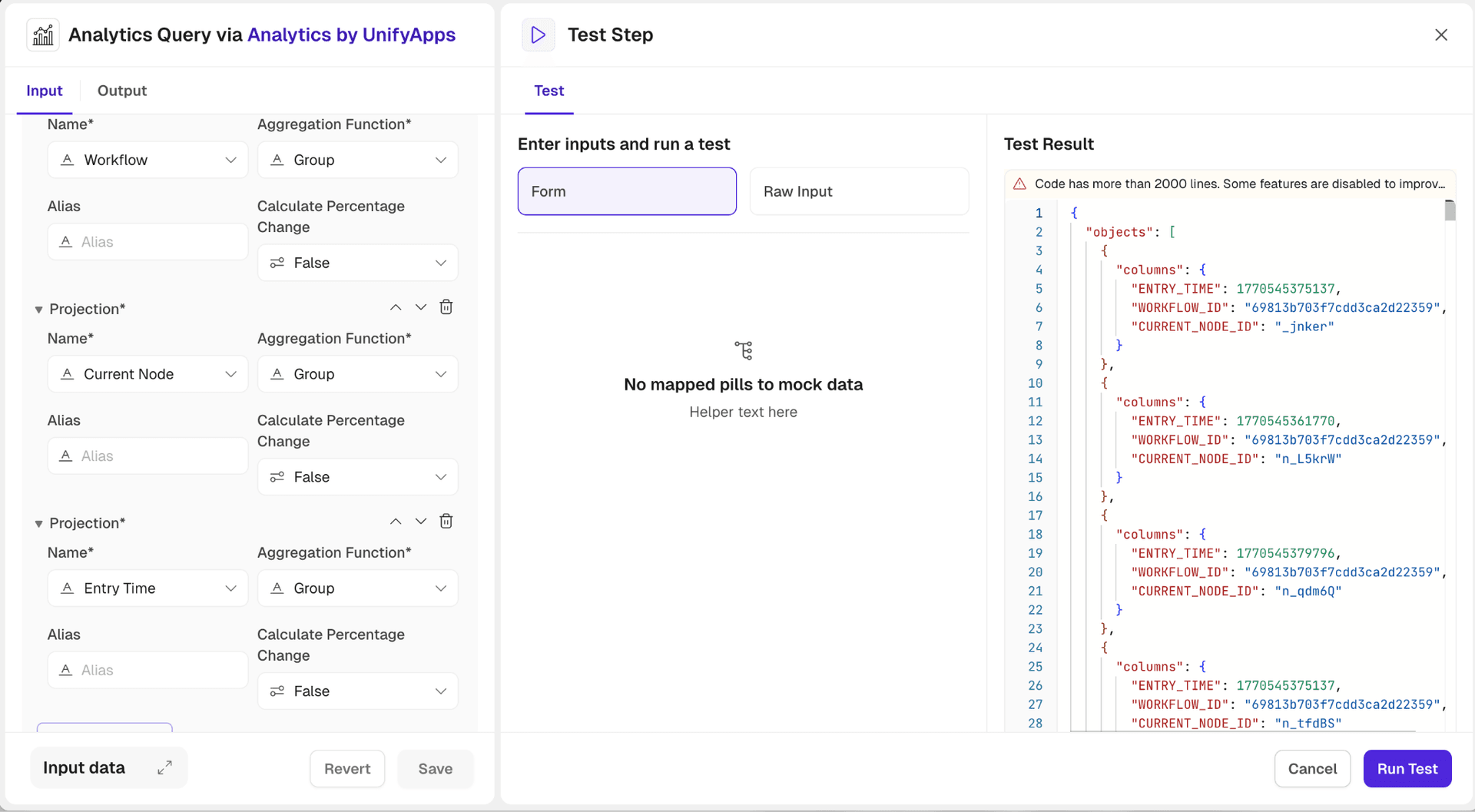1475x812 pixels.
Task: Move the Current Node projection down
Action: click(x=421, y=307)
